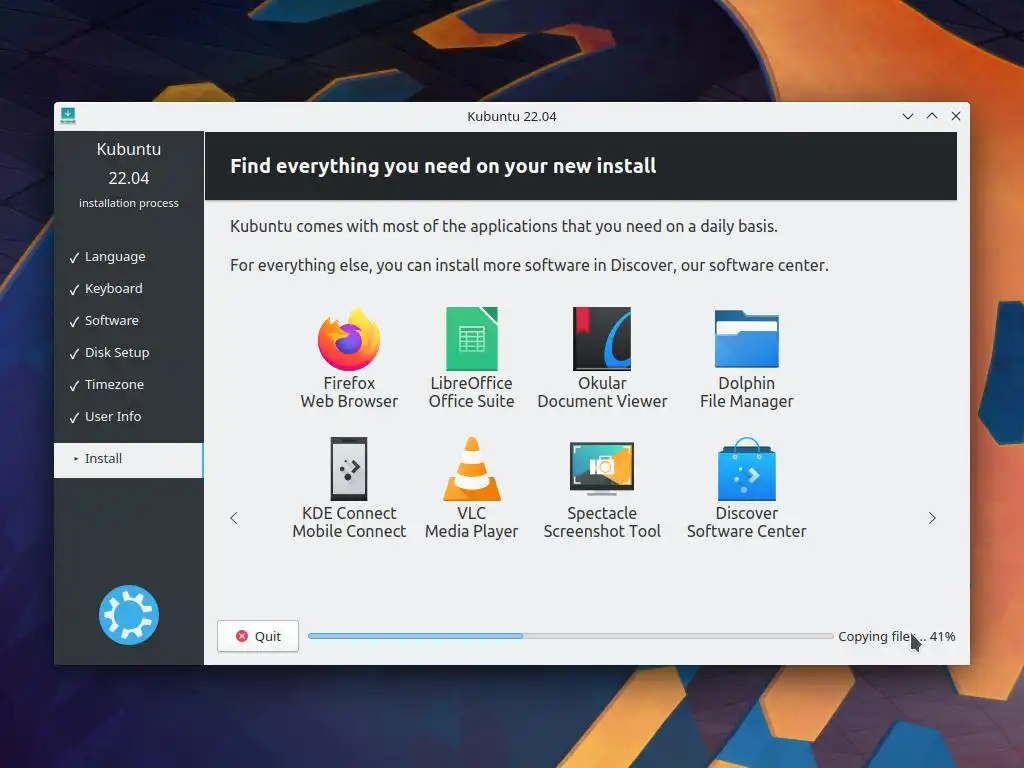Click the 'Firefox Web Browser' label
This screenshot has width=1024, height=768.
[x=349, y=392]
